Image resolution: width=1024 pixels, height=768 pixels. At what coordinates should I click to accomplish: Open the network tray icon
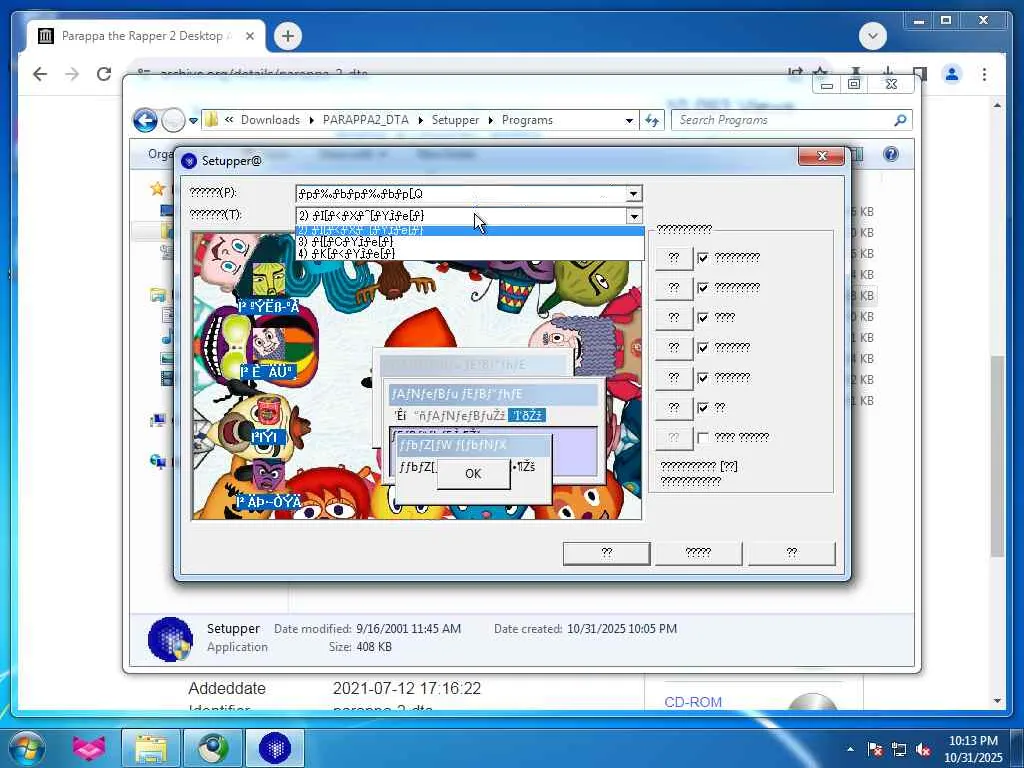point(899,750)
